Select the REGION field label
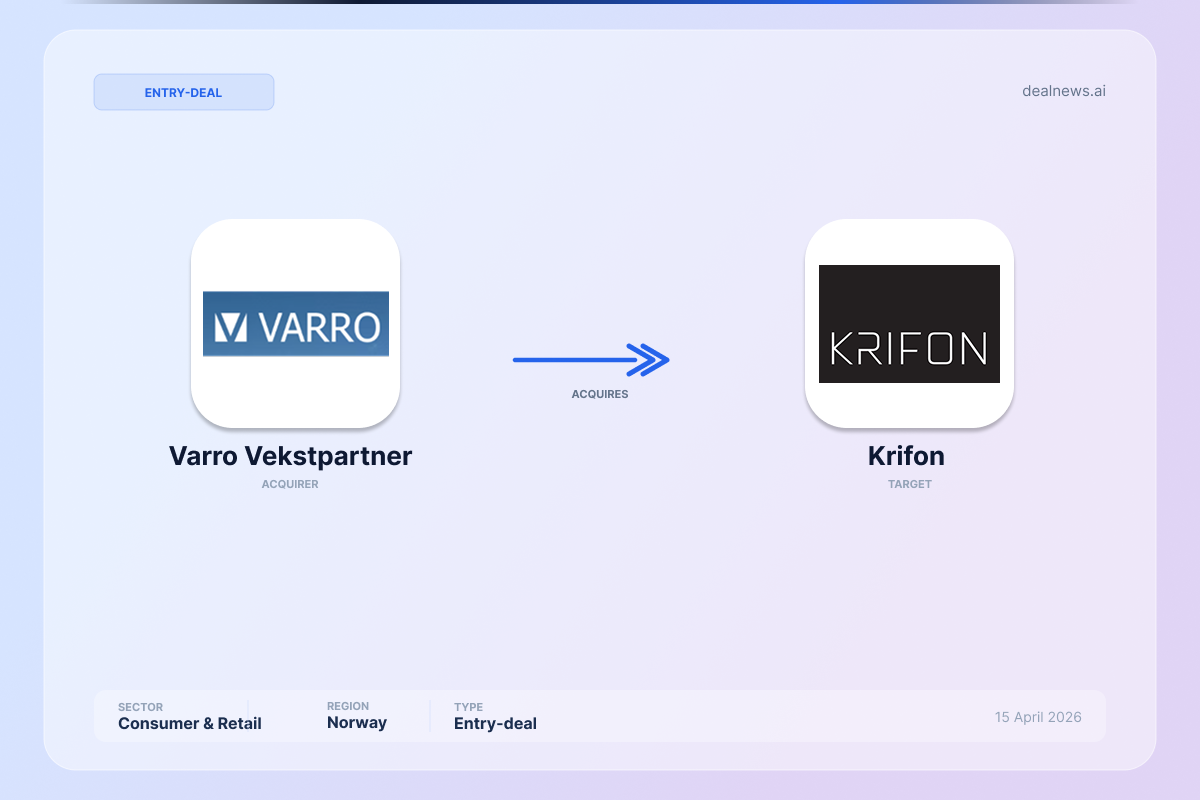This screenshot has height=800, width=1200. 348,706
